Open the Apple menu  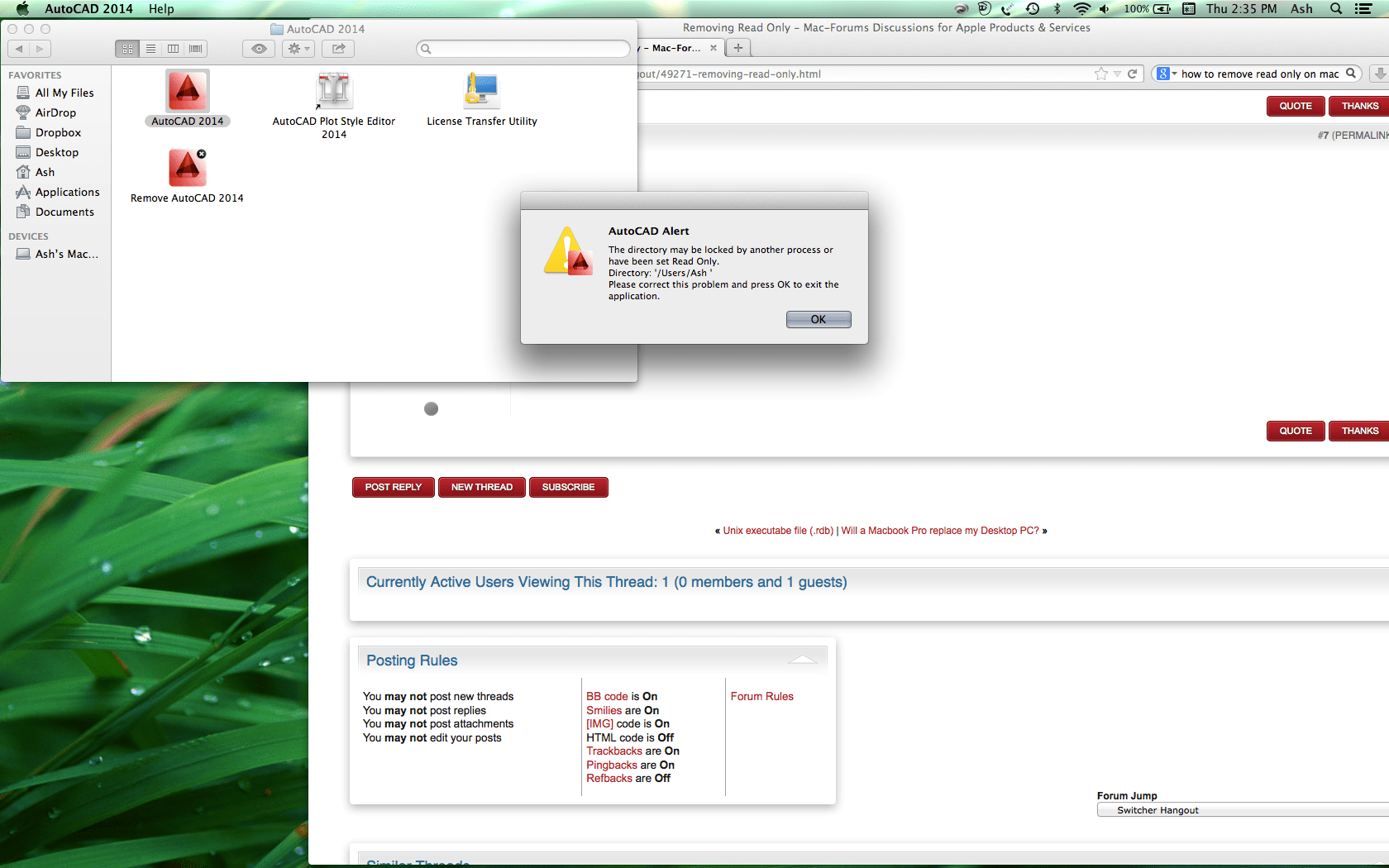coord(22,9)
